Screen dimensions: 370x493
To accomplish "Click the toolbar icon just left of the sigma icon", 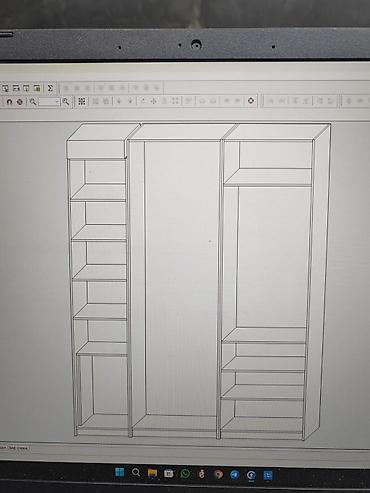I will [37, 88].
